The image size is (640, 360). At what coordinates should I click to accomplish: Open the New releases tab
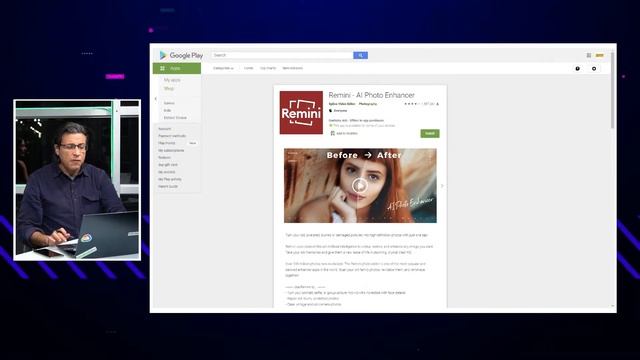pyautogui.click(x=293, y=68)
